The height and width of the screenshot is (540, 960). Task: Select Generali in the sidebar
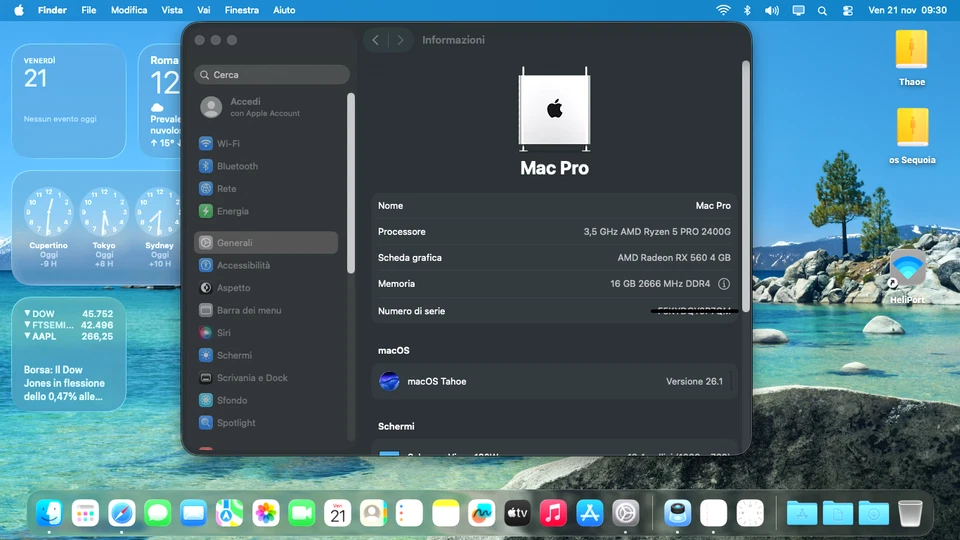coord(266,242)
